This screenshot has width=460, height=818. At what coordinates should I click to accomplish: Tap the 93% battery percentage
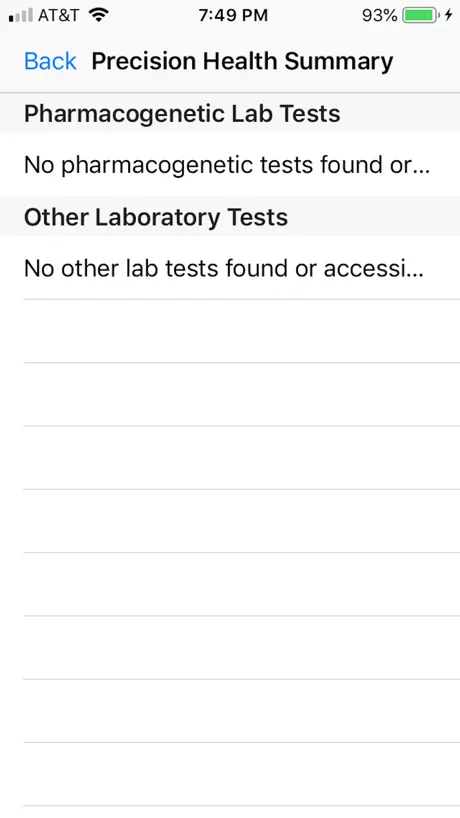(x=379, y=15)
